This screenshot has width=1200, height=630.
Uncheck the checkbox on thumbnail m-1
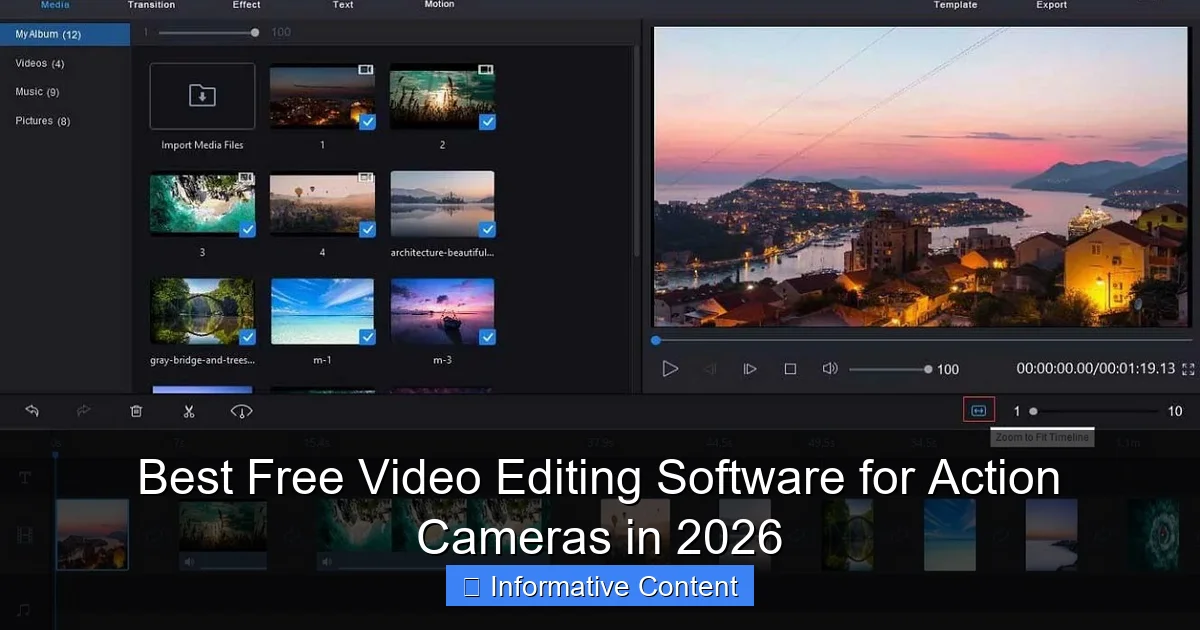[x=367, y=336]
